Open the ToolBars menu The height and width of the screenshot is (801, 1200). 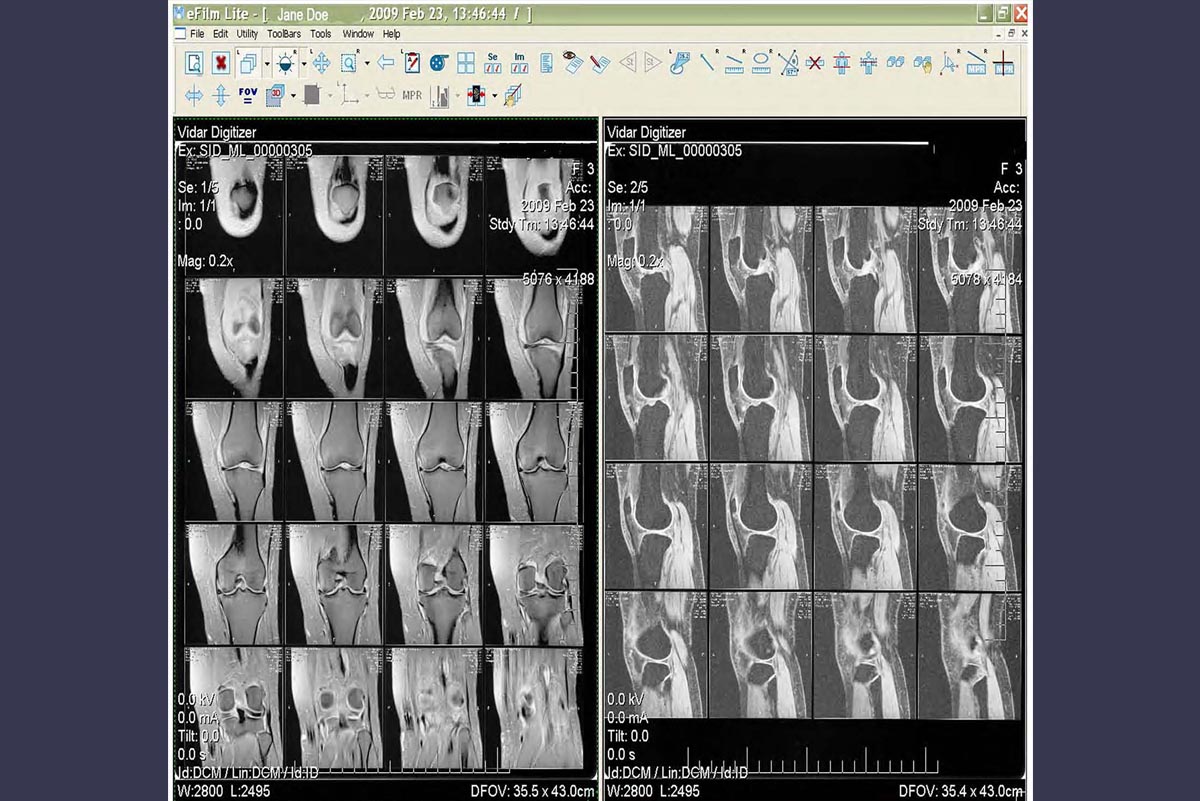coord(284,34)
